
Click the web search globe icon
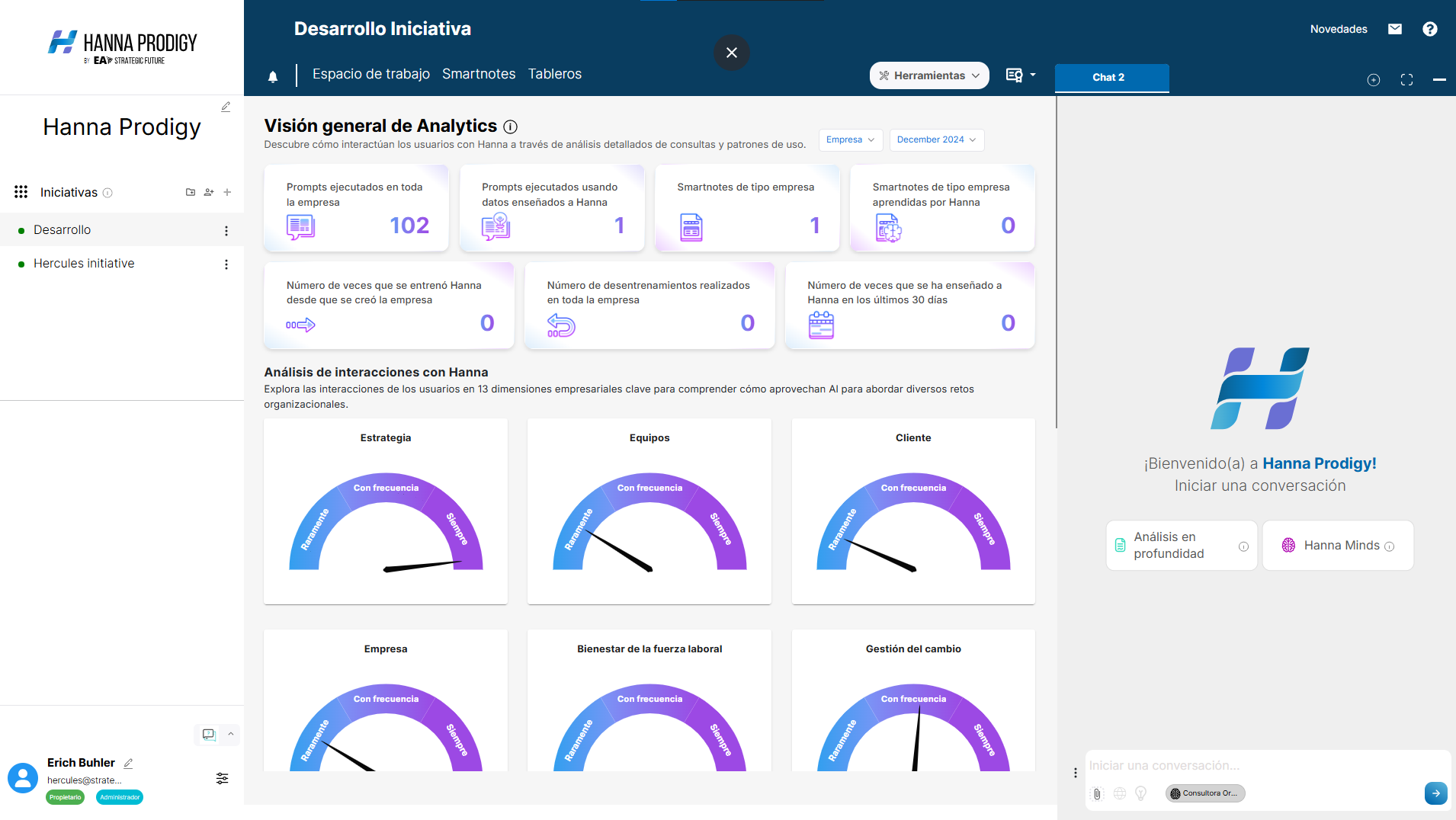[1120, 793]
